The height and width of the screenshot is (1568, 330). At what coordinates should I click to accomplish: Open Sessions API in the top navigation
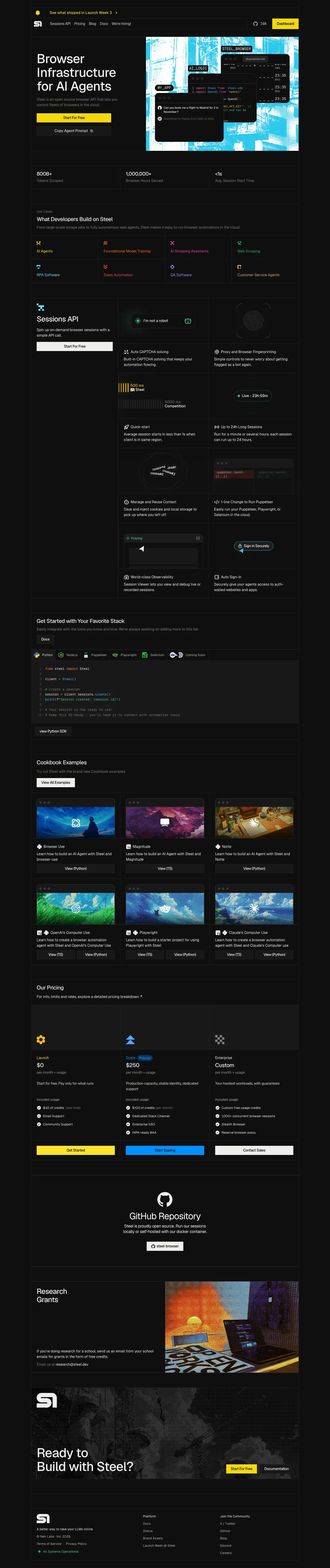pos(60,24)
